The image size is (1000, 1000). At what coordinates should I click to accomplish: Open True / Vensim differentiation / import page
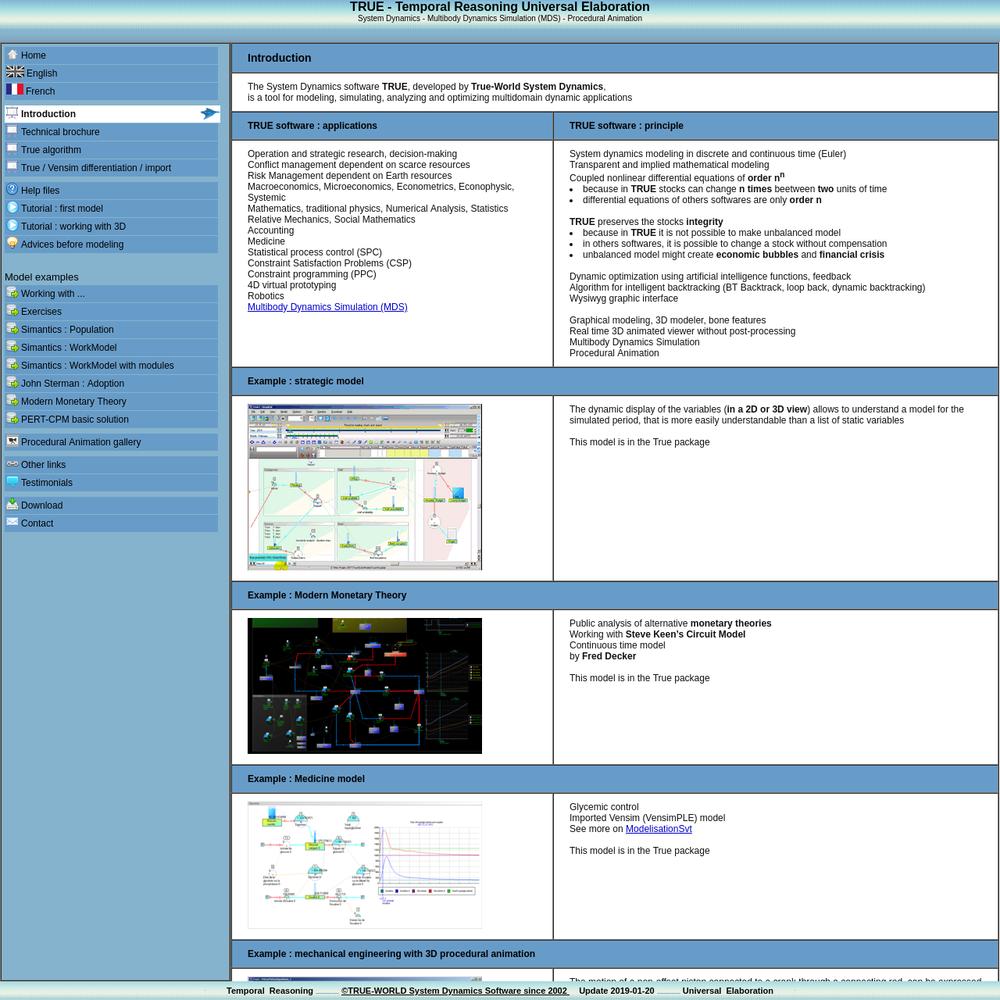tap(111, 168)
